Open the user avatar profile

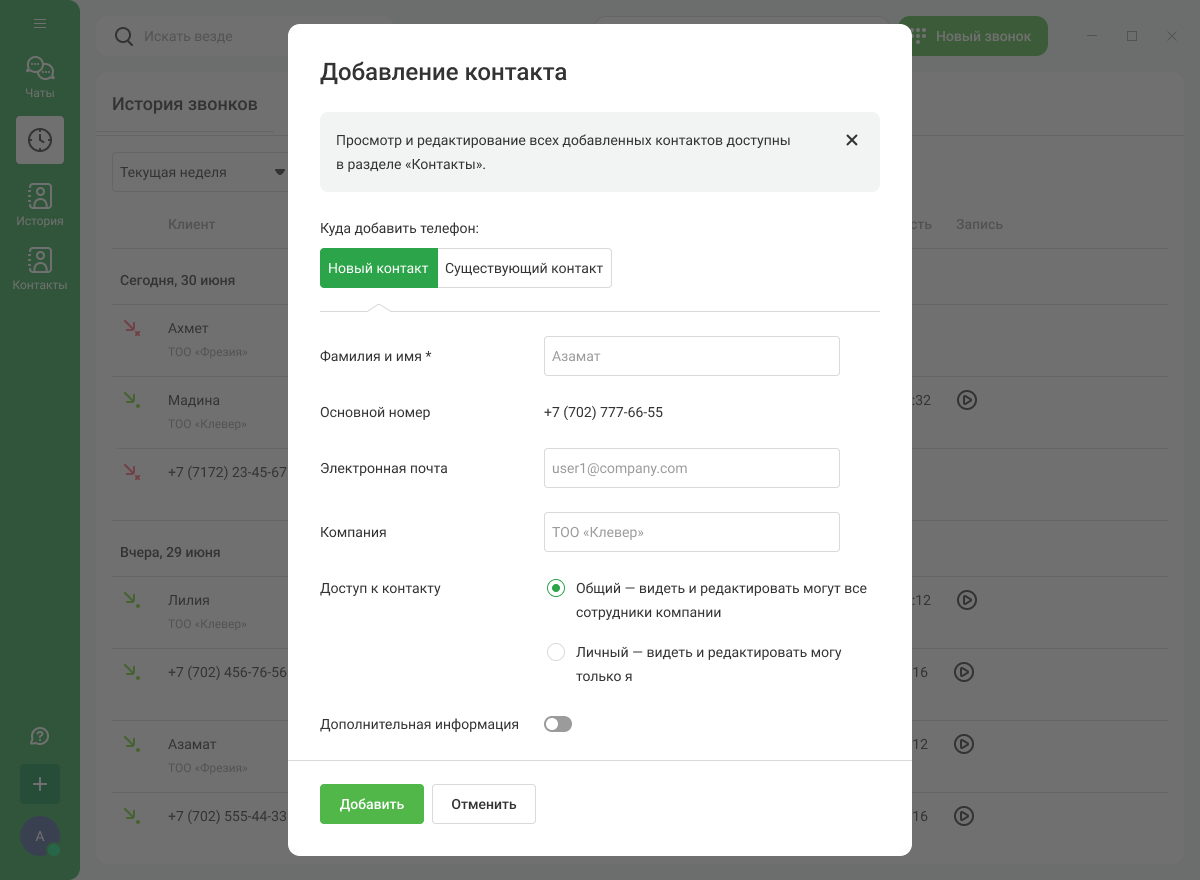tap(40, 836)
